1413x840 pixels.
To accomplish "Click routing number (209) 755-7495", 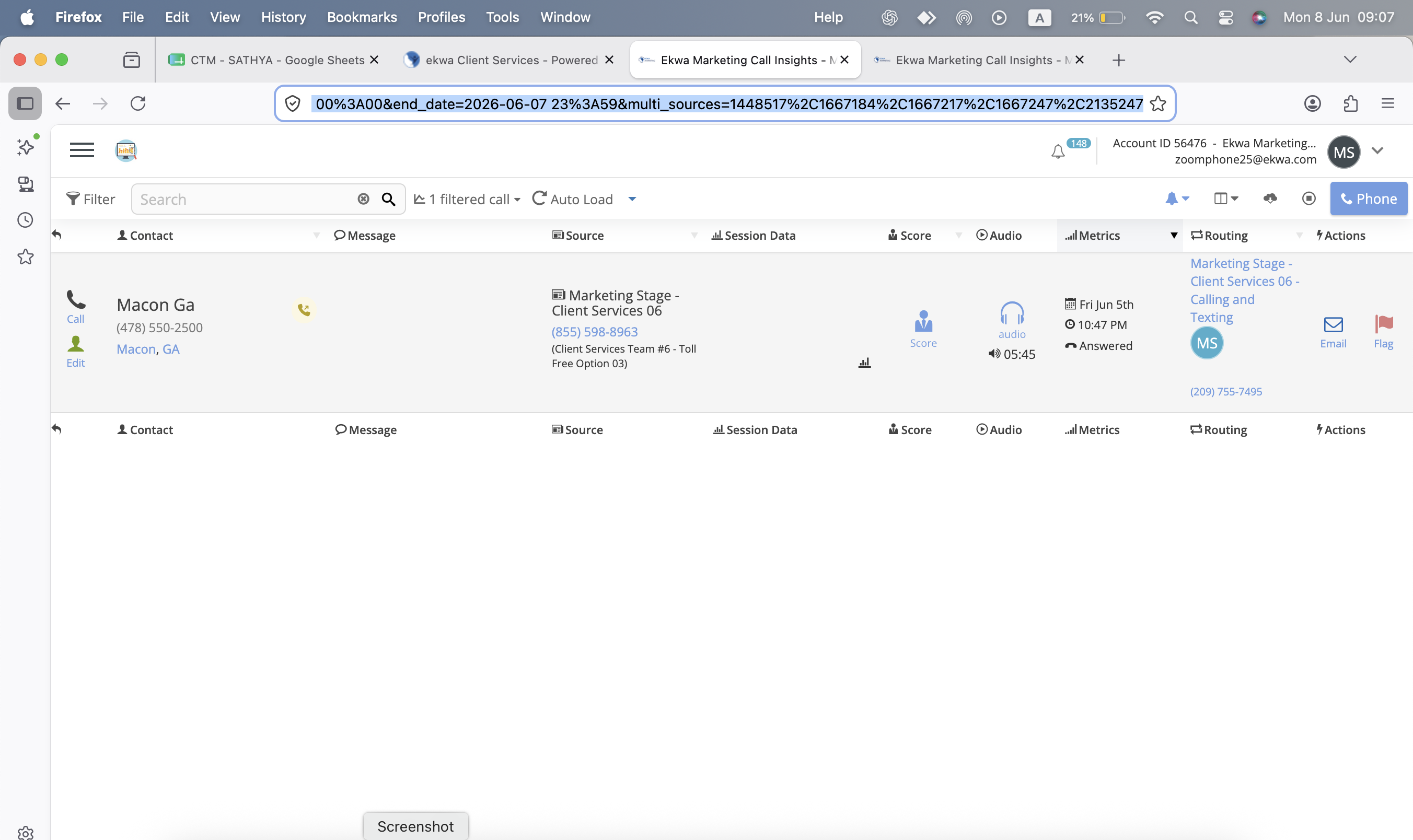I will (x=1225, y=392).
